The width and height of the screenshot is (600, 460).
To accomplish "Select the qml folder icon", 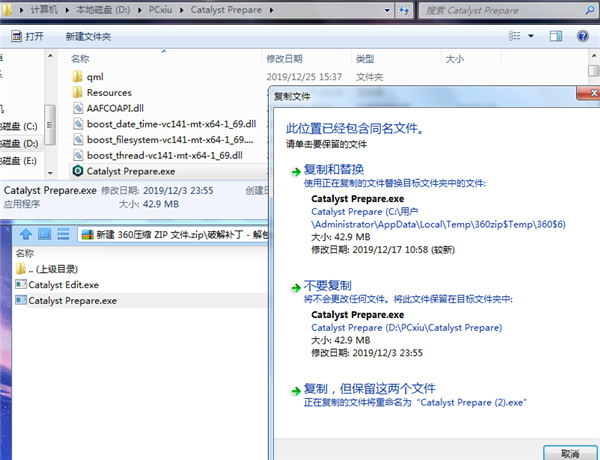I will point(77,77).
